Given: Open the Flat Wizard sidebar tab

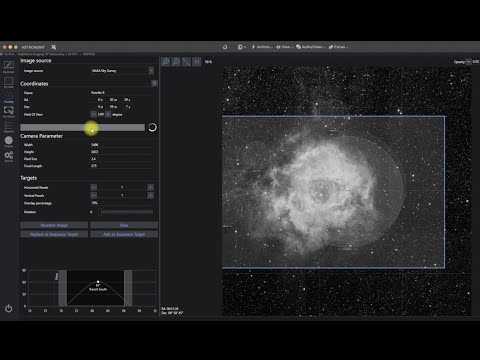Looking at the screenshot, I should click(9, 112).
